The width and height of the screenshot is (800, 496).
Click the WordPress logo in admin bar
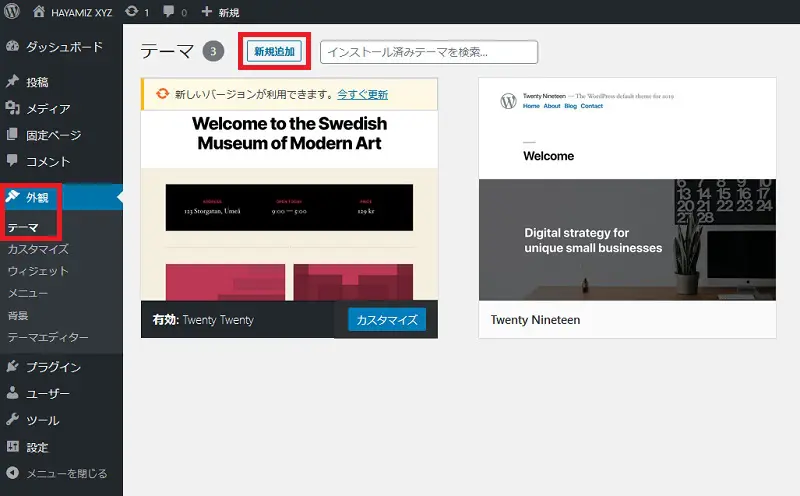13,12
